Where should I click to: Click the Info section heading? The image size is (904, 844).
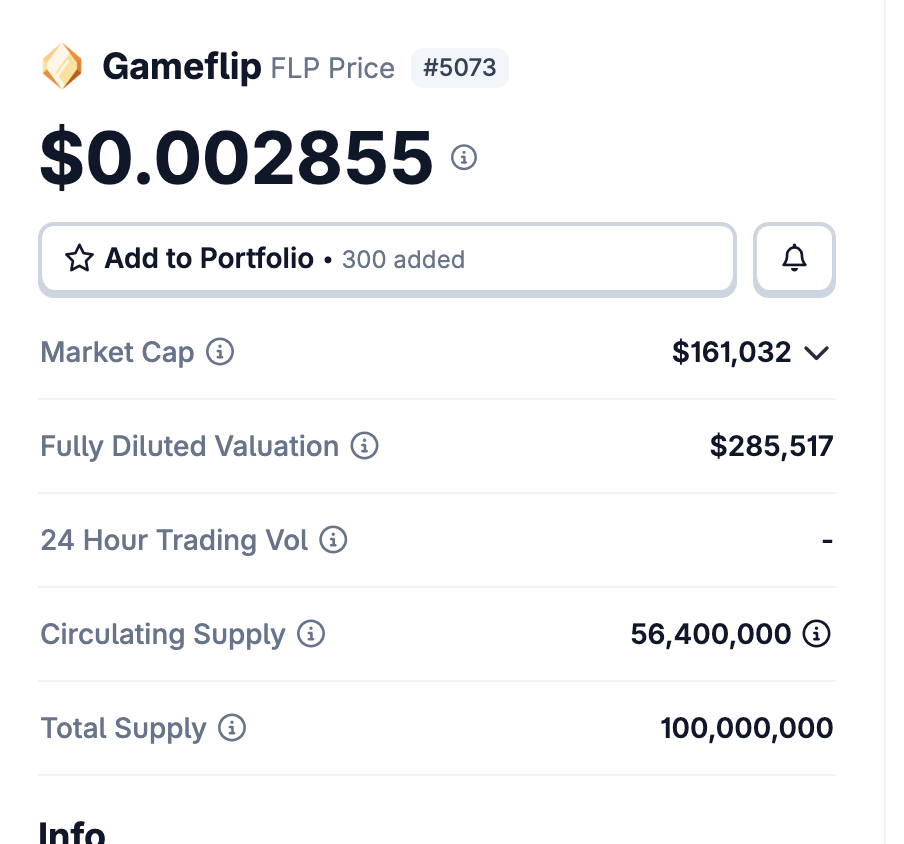pos(72,832)
